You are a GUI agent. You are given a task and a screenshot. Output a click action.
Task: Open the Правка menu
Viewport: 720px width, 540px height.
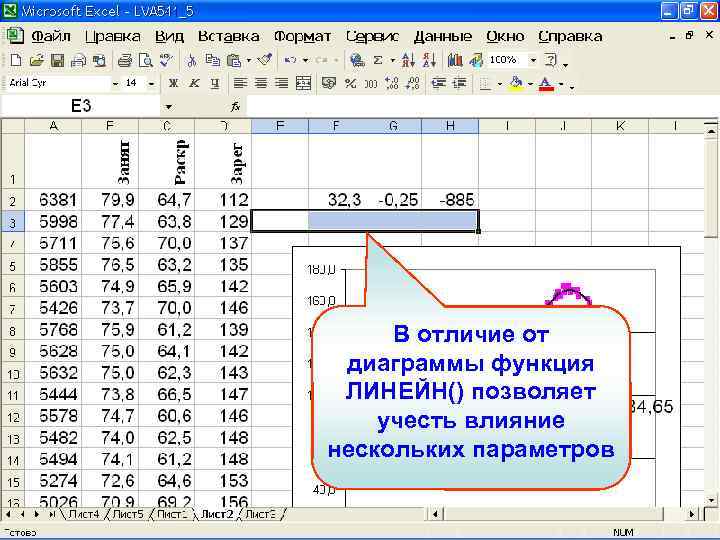tap(112, 36)
